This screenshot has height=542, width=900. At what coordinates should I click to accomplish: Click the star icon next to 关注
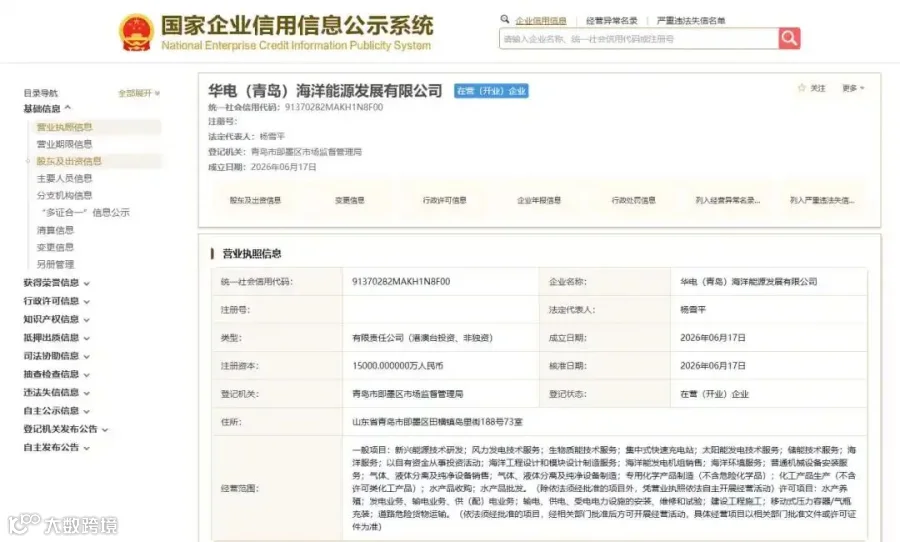click(x=802, y=88)
